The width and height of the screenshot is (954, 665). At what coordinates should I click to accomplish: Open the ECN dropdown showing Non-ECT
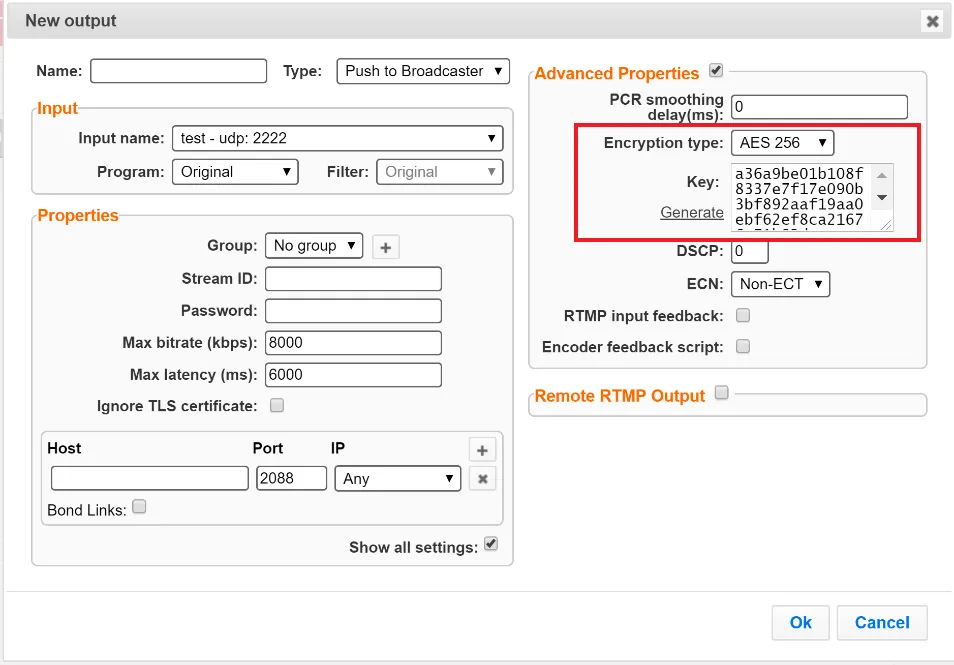click(x=781, y=284)
